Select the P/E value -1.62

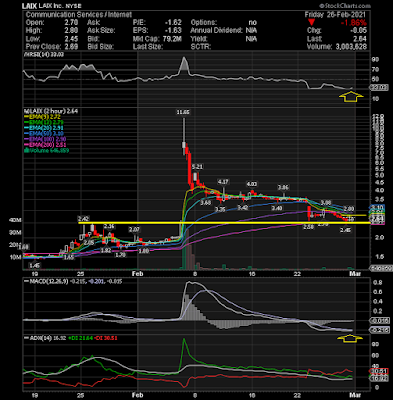click(x=173, y=23)
